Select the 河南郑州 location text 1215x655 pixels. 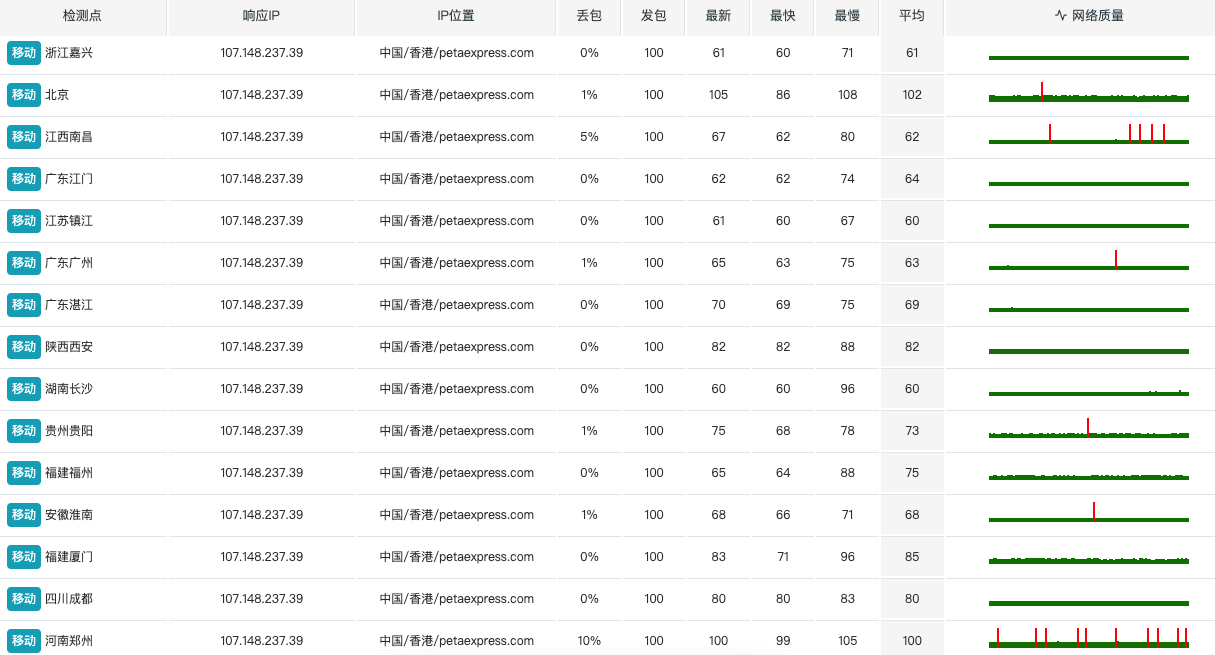(69, 641)
